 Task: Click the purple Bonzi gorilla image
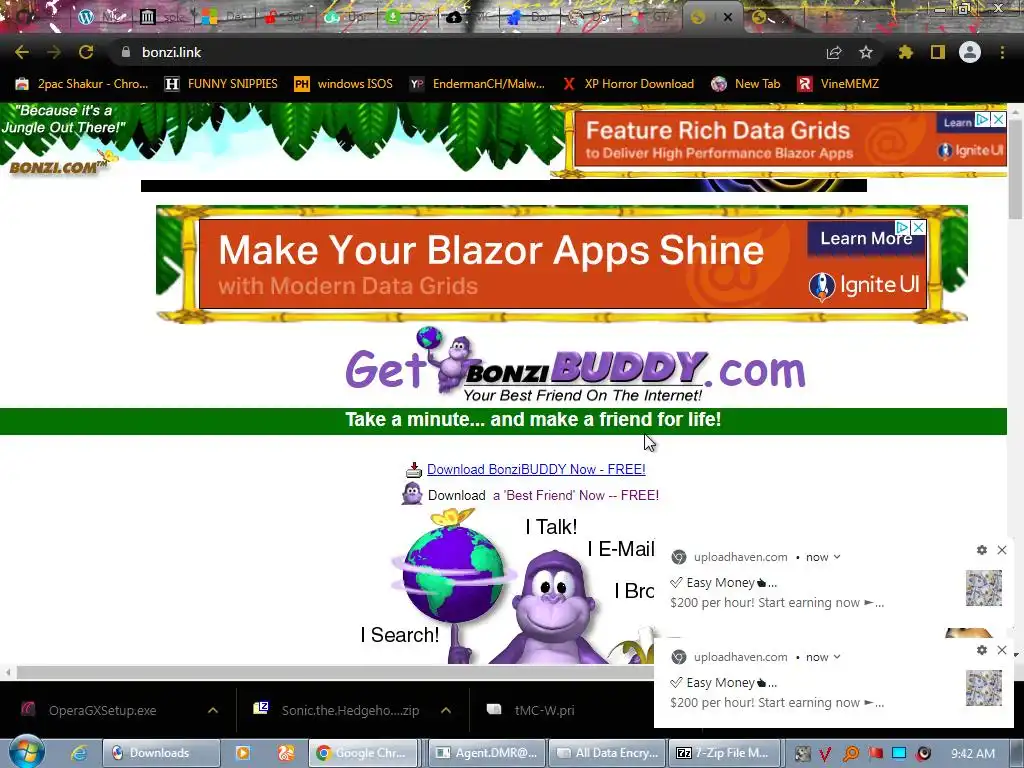click(552, 609)
